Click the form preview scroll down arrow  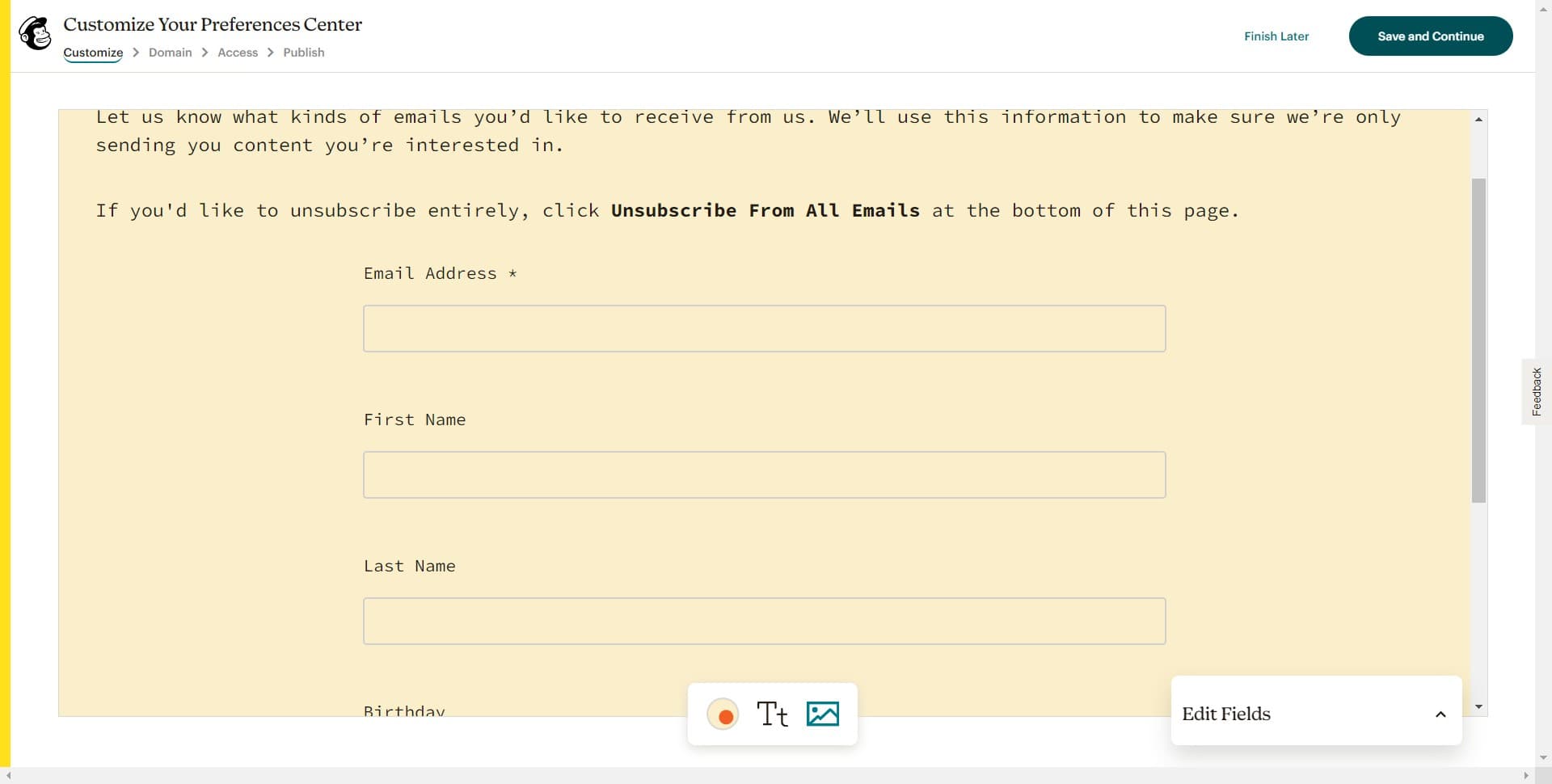1478,707
